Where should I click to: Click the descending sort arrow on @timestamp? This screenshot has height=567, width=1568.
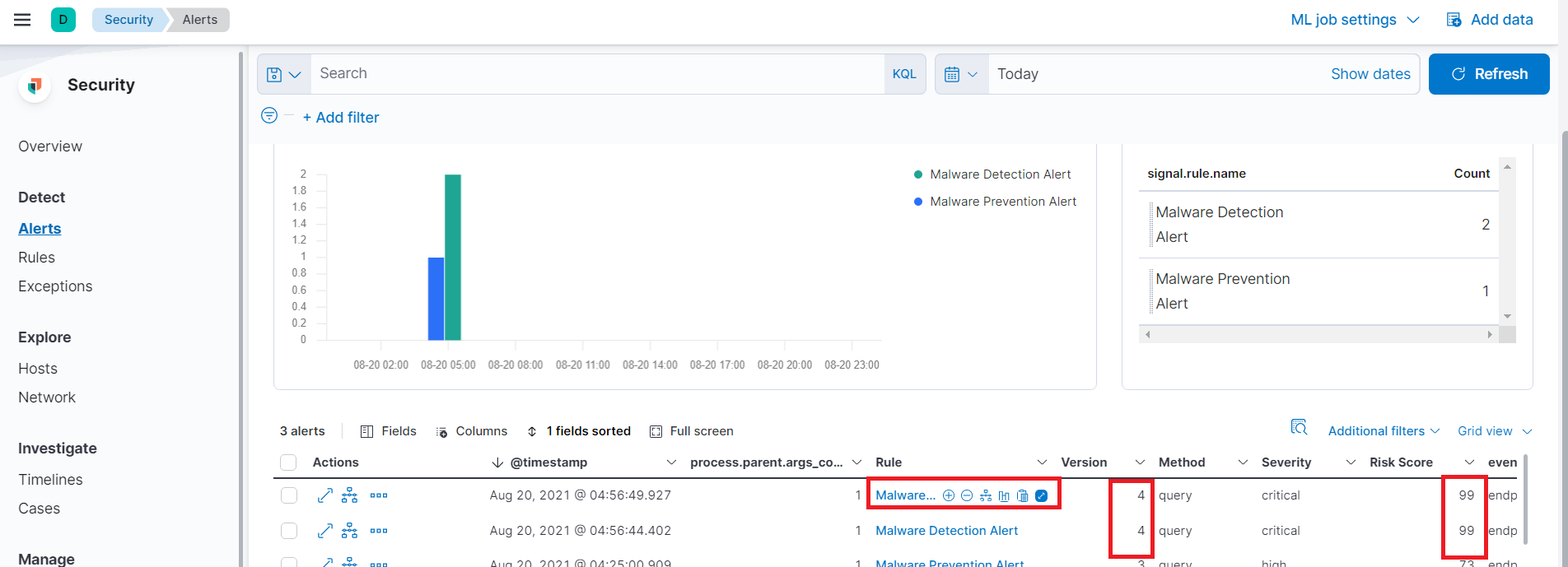coord(497,462)
